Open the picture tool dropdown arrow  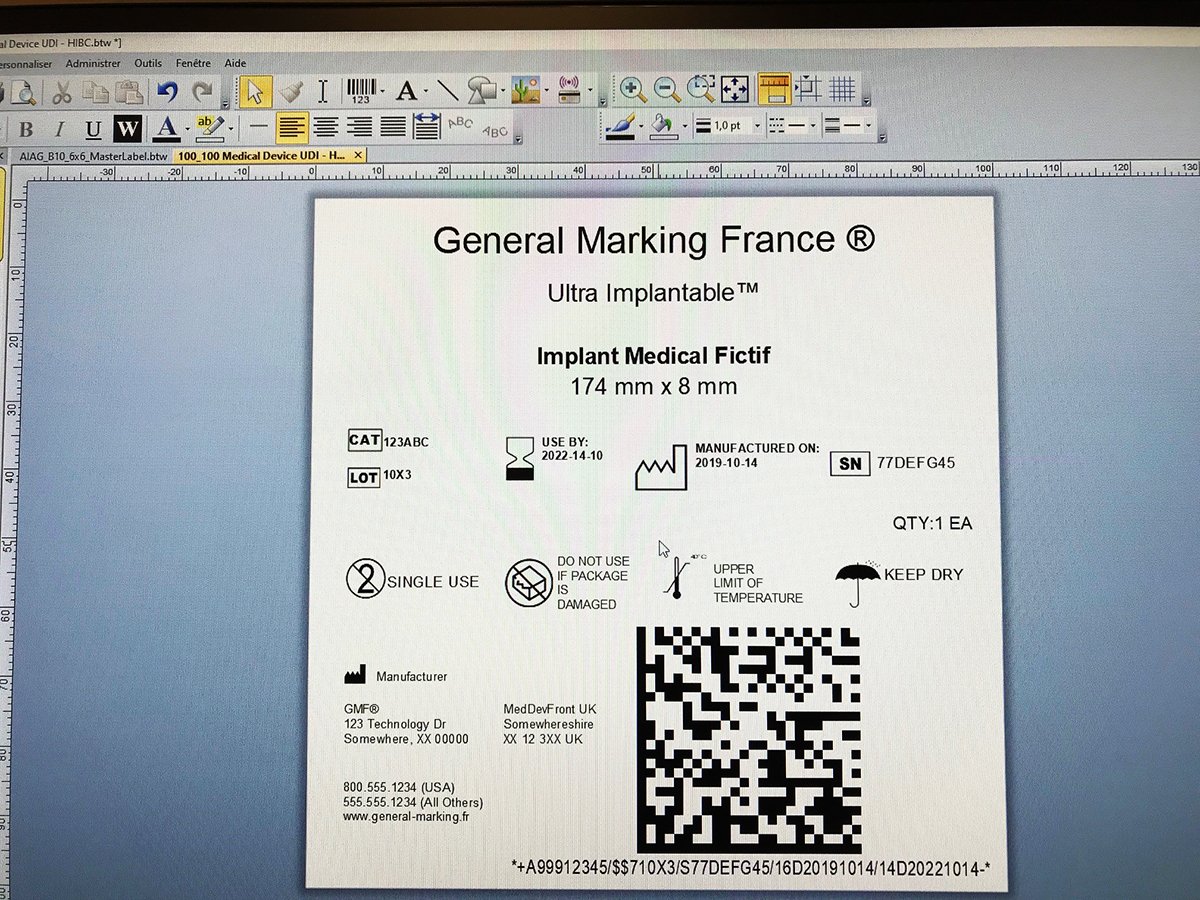(x=546, y=92)
